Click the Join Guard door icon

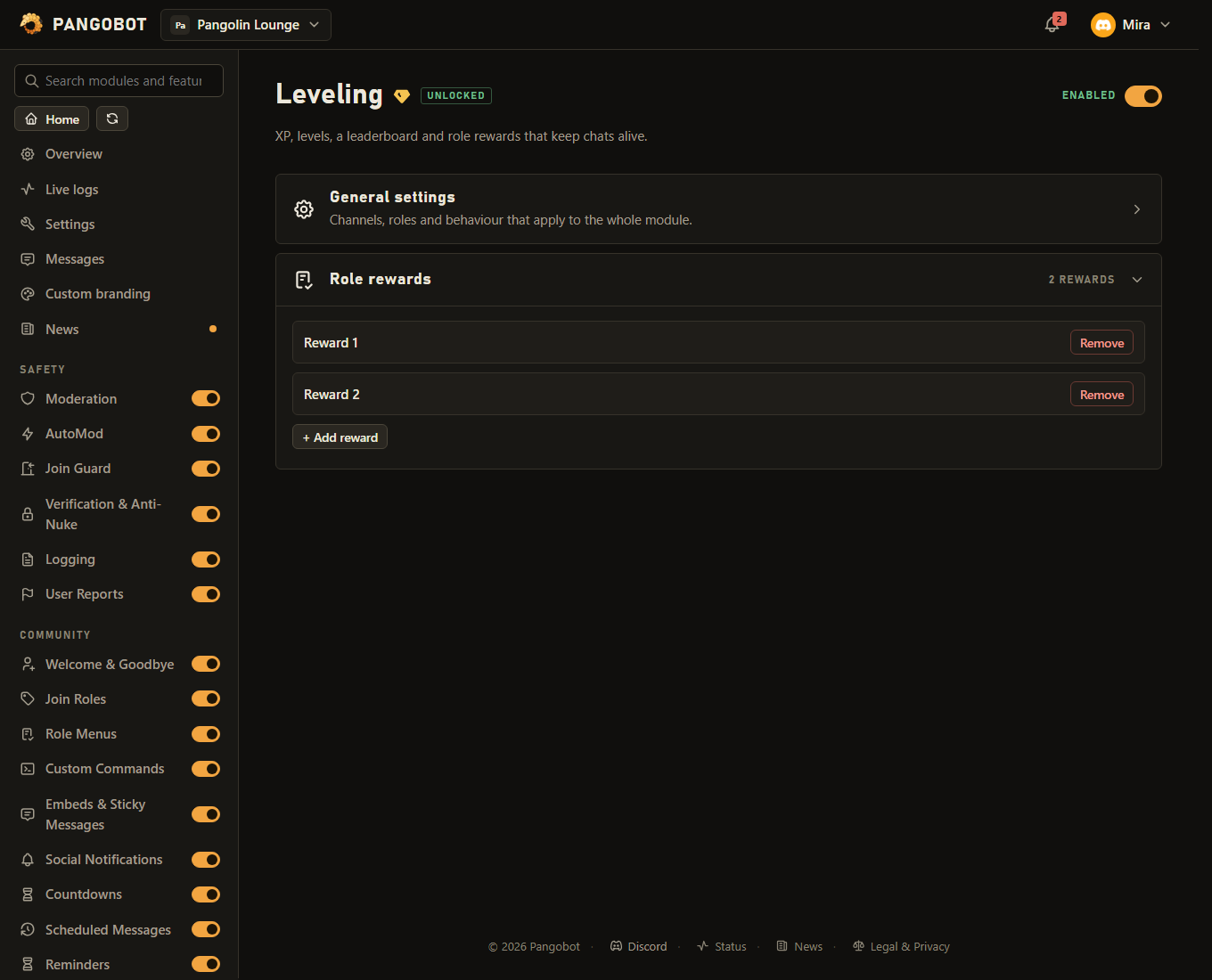(28, 469)
